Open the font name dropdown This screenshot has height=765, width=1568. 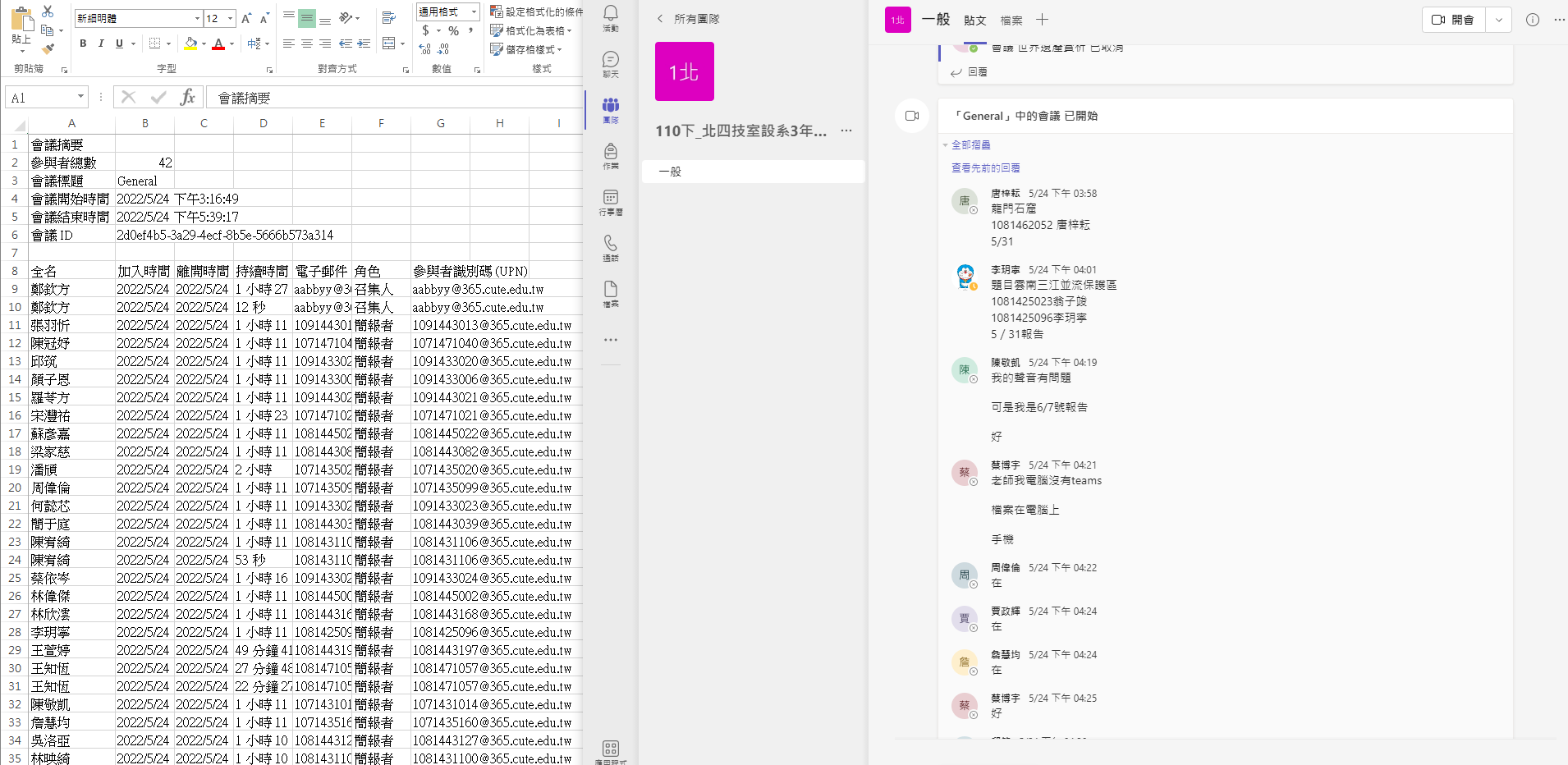(197, 18)
